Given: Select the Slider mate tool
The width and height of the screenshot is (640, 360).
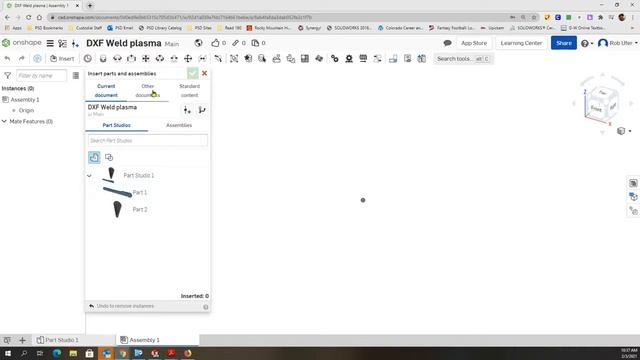Looking at the screenshot, I should (131, 59).
